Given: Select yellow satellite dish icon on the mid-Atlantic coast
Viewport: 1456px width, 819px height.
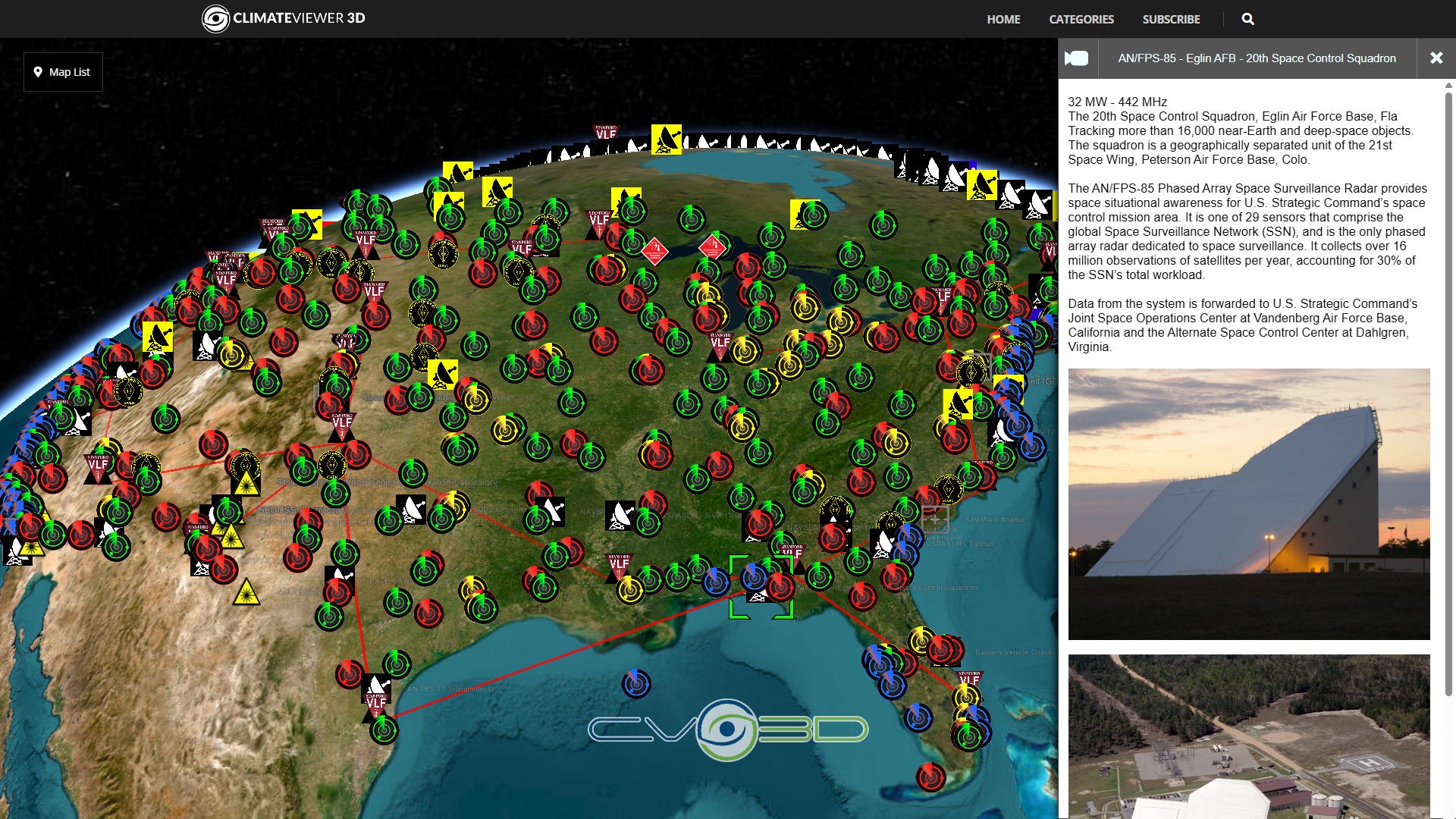Looking at the screenshot, I should point(958,403).
